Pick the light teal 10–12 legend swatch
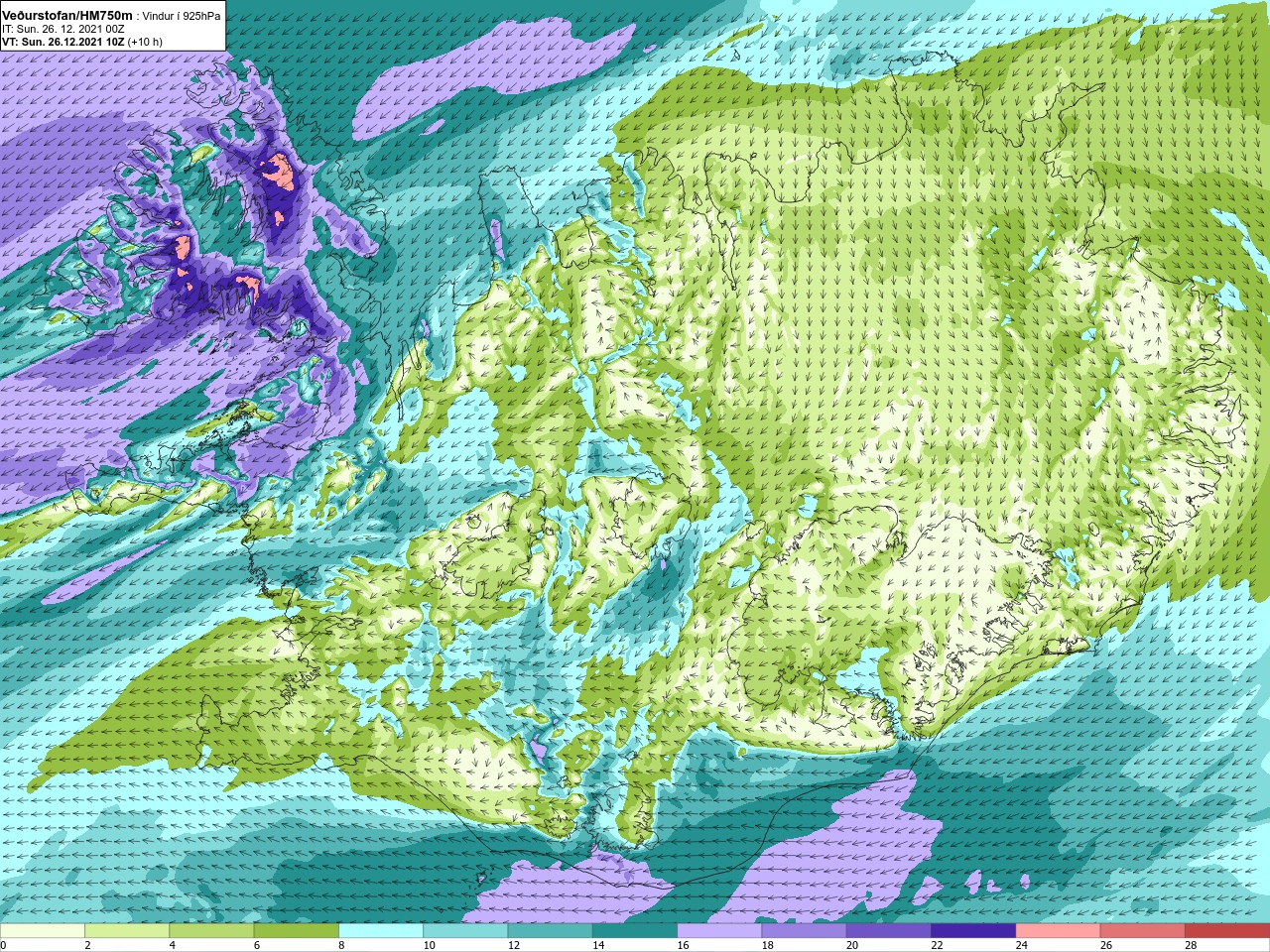Viewport: 1270px width, 952px height. click(x=465, y=931)
